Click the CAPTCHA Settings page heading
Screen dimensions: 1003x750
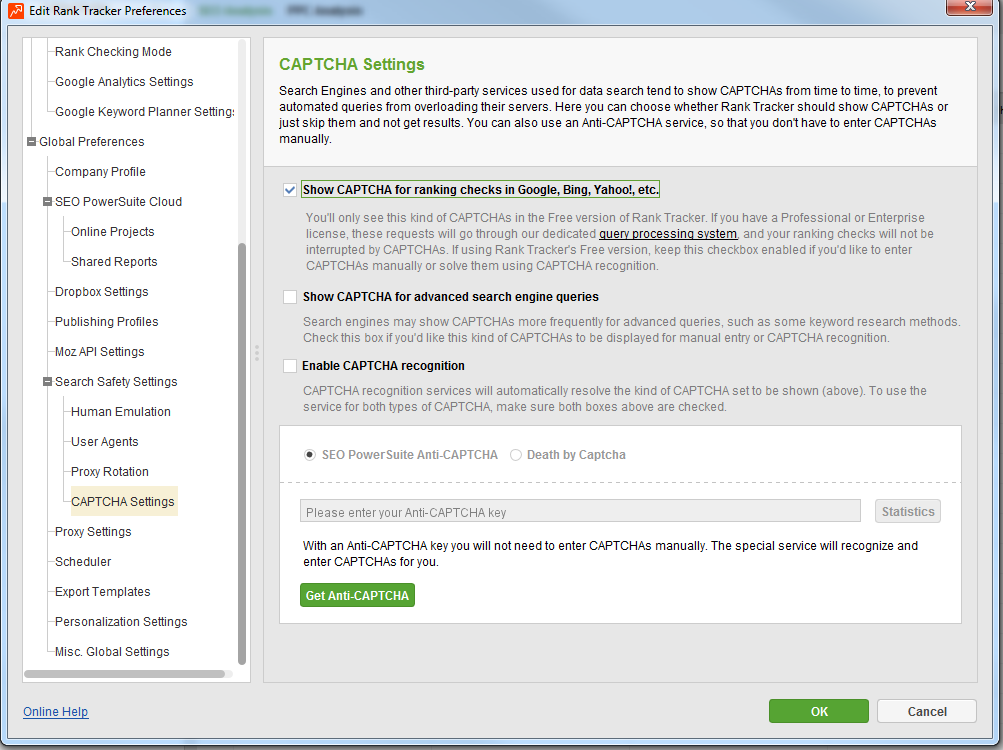[352, 65]
